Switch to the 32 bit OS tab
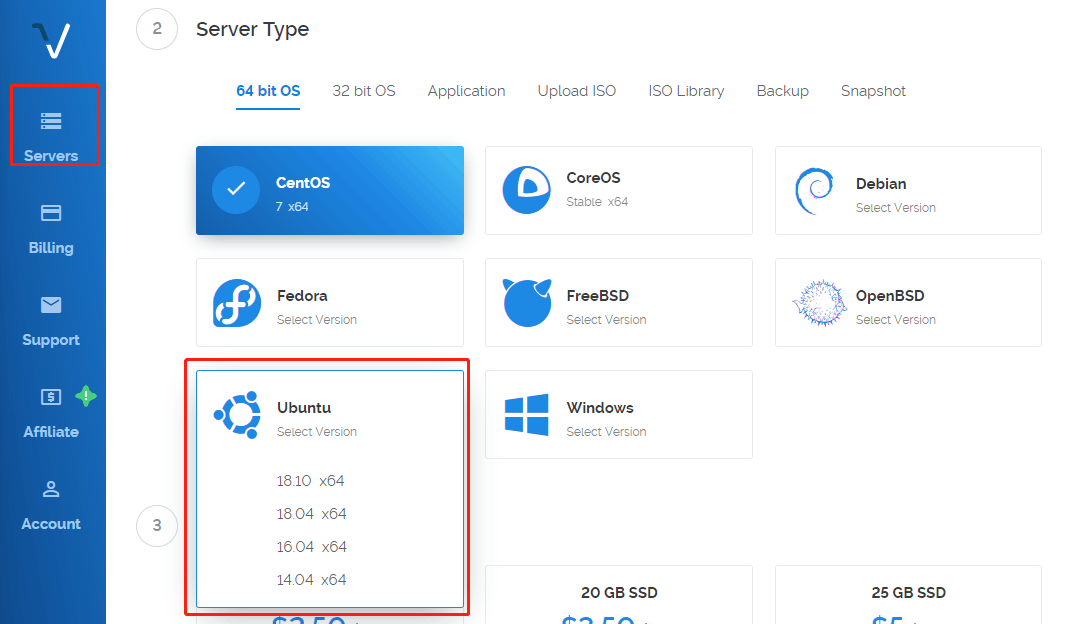Image resolution: width=1075 pixels, height=624 pixels. (364, 91)
